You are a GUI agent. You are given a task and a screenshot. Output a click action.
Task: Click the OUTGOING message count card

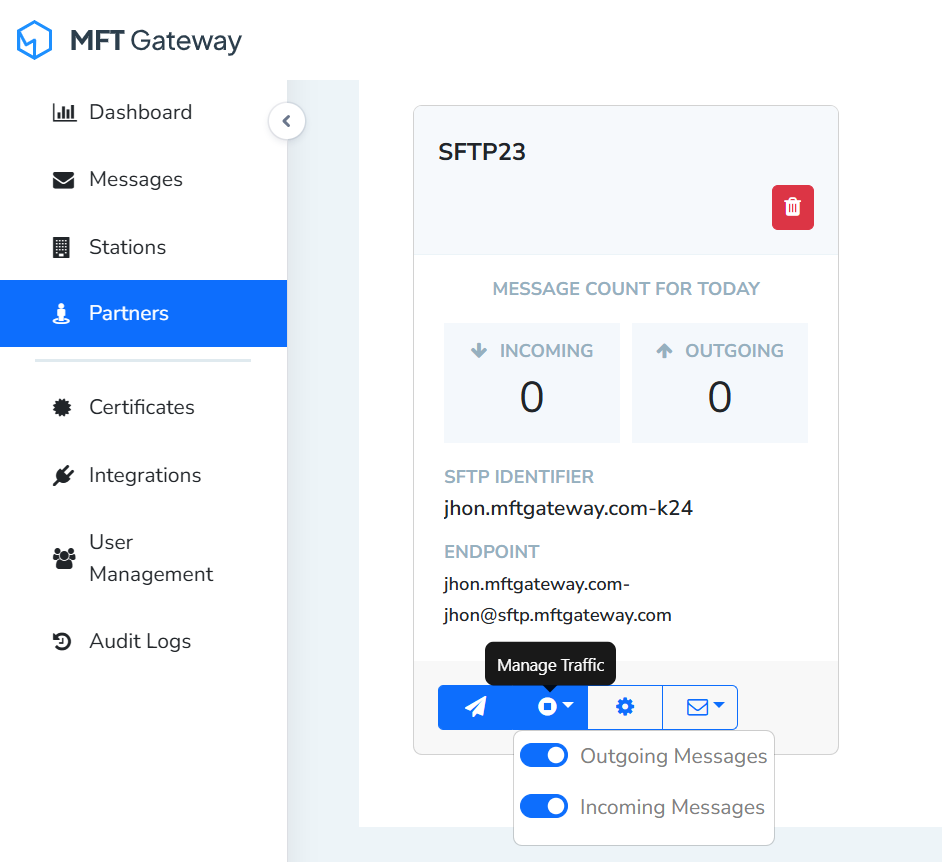(x=719, y=383)
